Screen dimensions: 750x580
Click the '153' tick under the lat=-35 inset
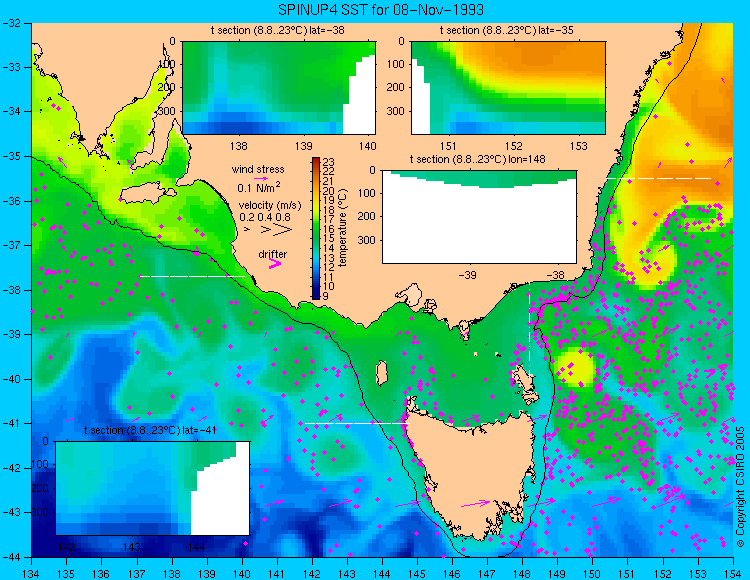[x=579, y=146]
